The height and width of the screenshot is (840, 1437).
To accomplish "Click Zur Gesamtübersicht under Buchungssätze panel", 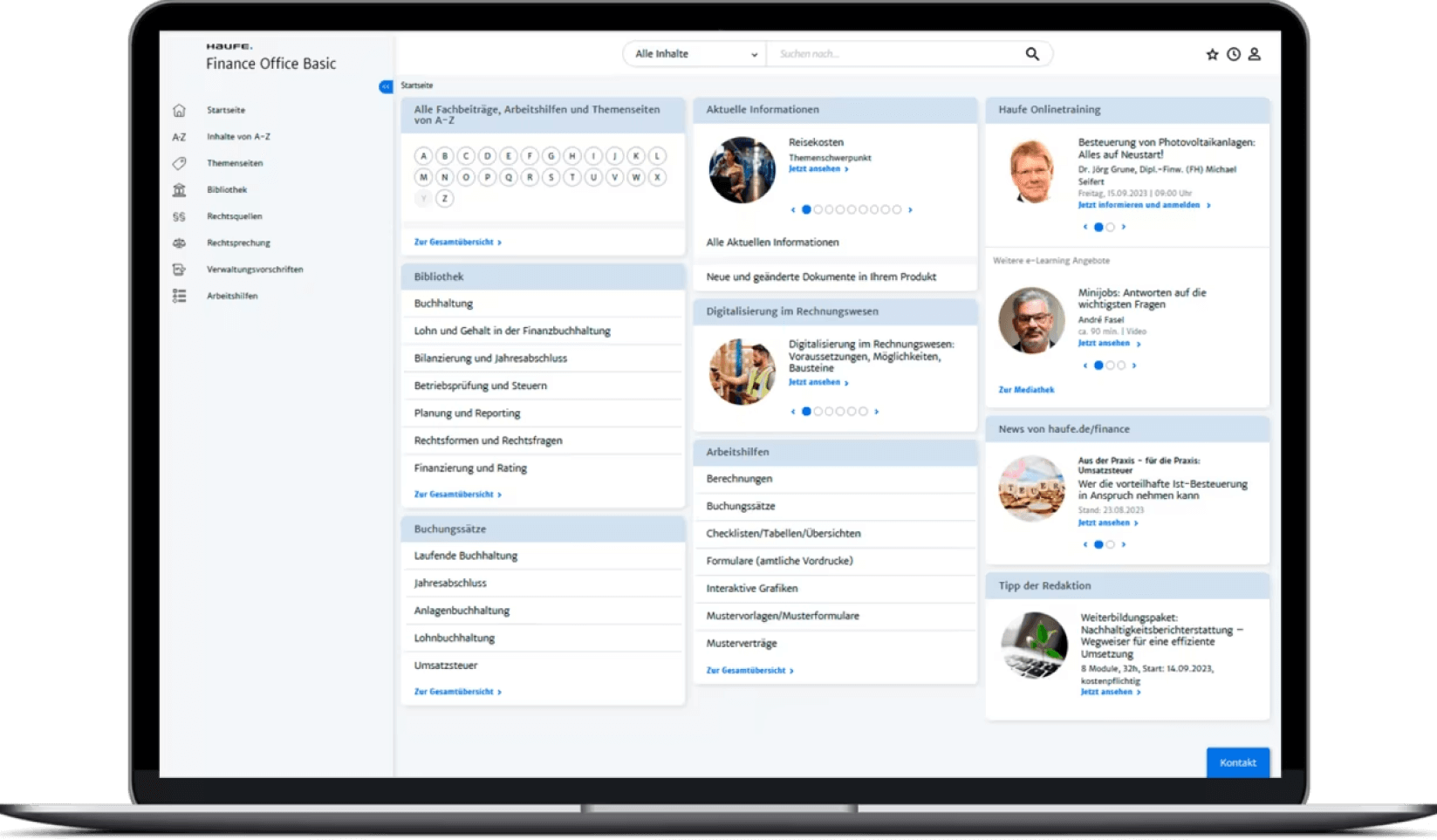I will pyautogui.click(x=457, y=692).
